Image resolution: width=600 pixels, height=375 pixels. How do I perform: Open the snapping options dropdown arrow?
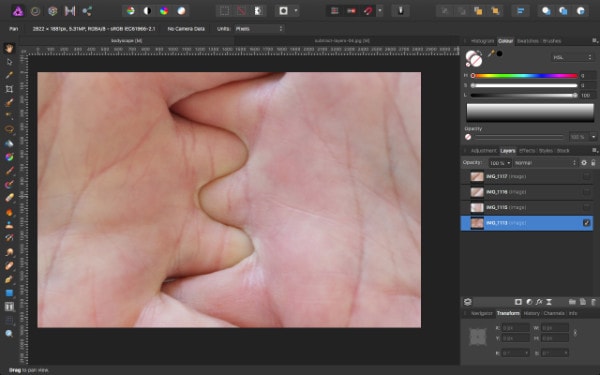pyautogui.click(x=380, y=11)
